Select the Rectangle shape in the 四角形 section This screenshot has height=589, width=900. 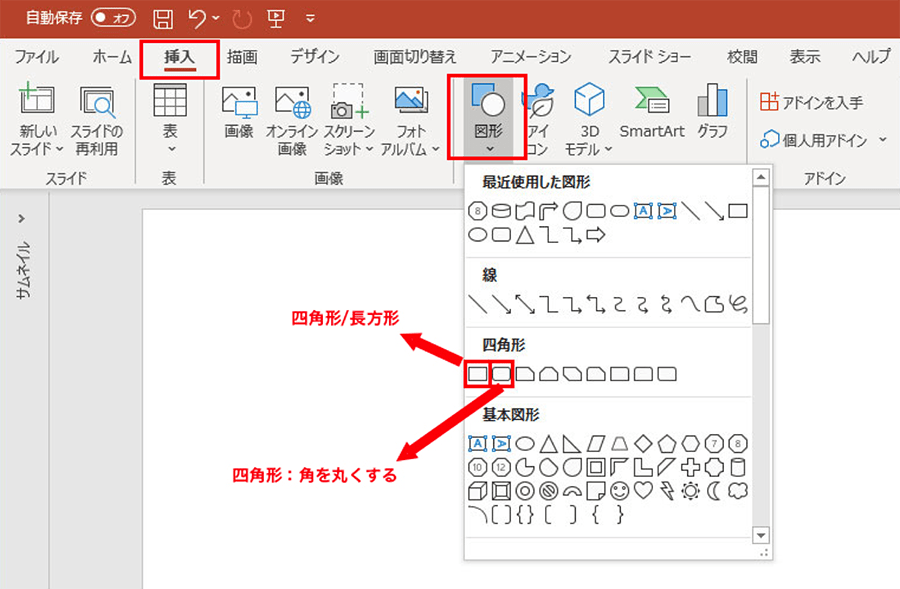(x=477, y=374)
